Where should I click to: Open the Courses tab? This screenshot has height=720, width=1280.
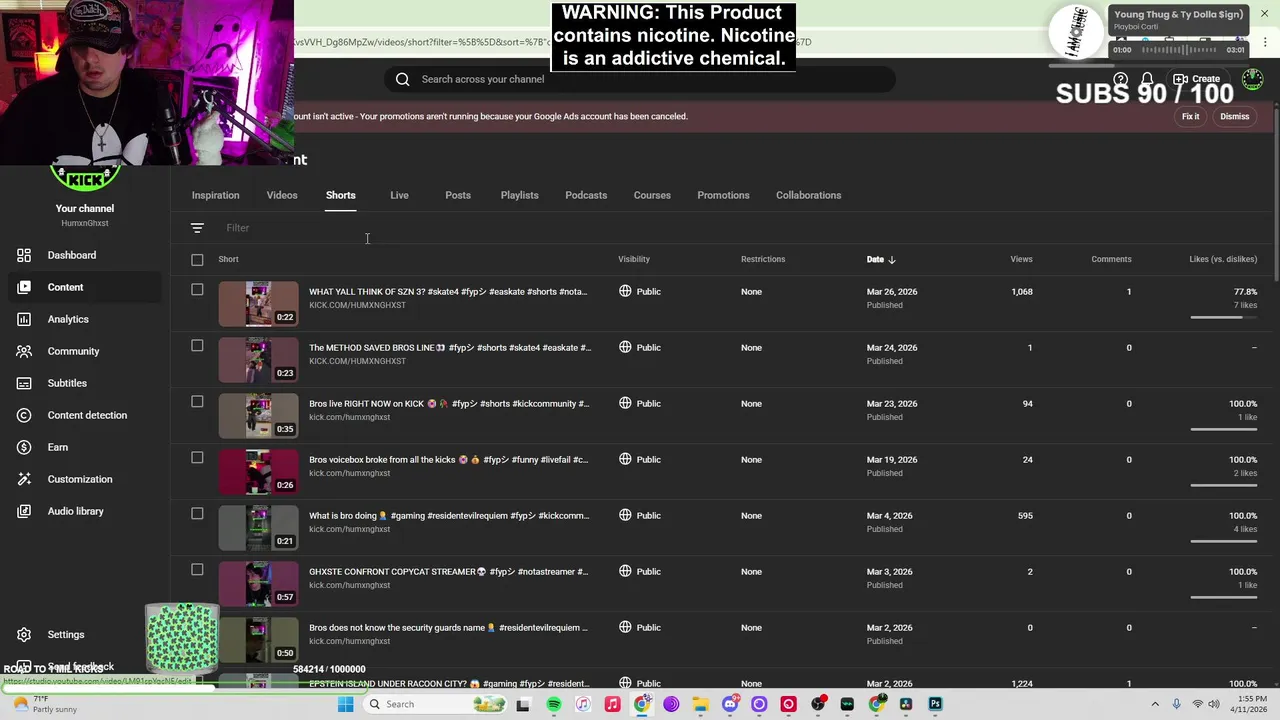652,195
